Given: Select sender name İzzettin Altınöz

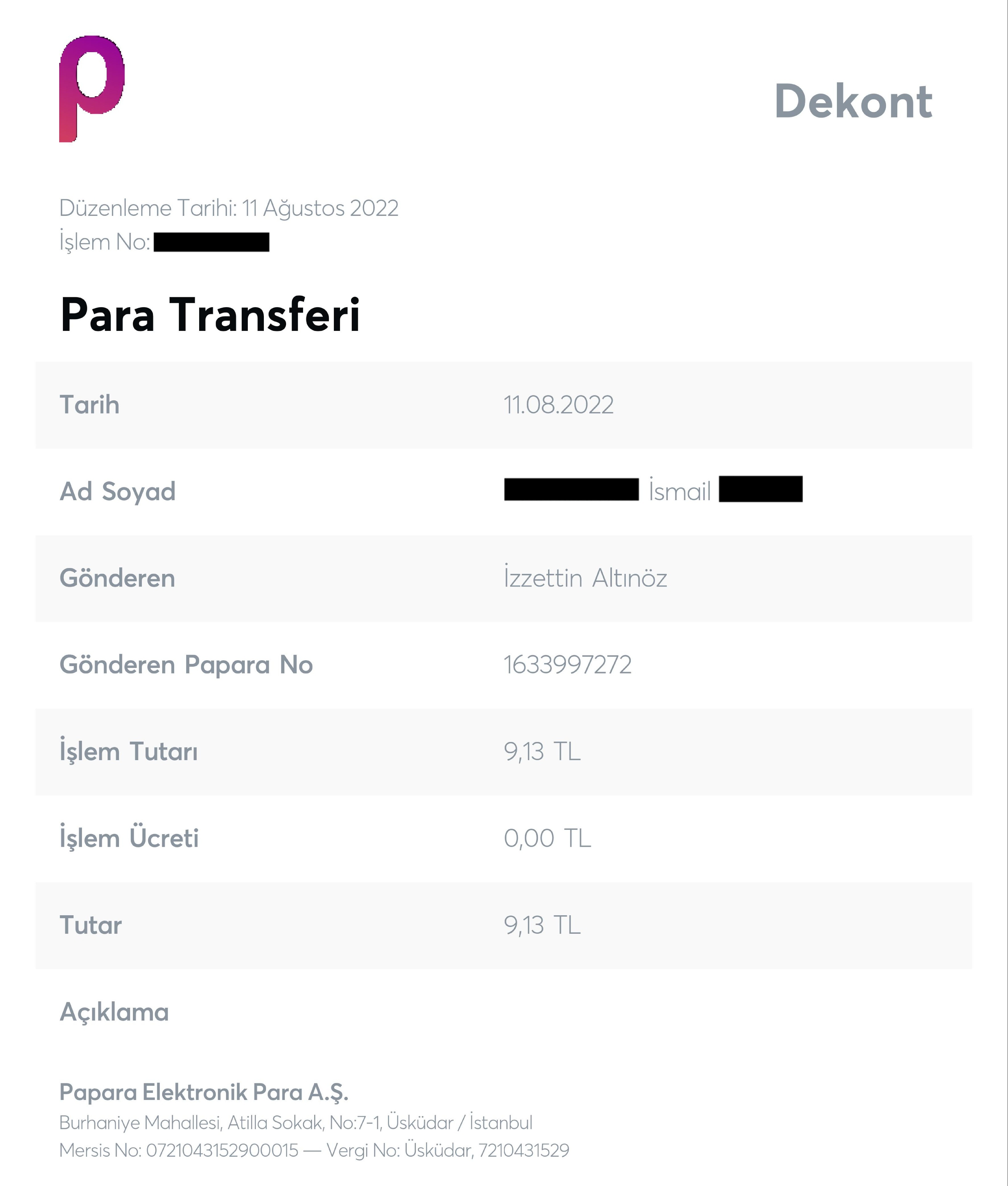Looking at the screenshot, I should tap(585, 577).
